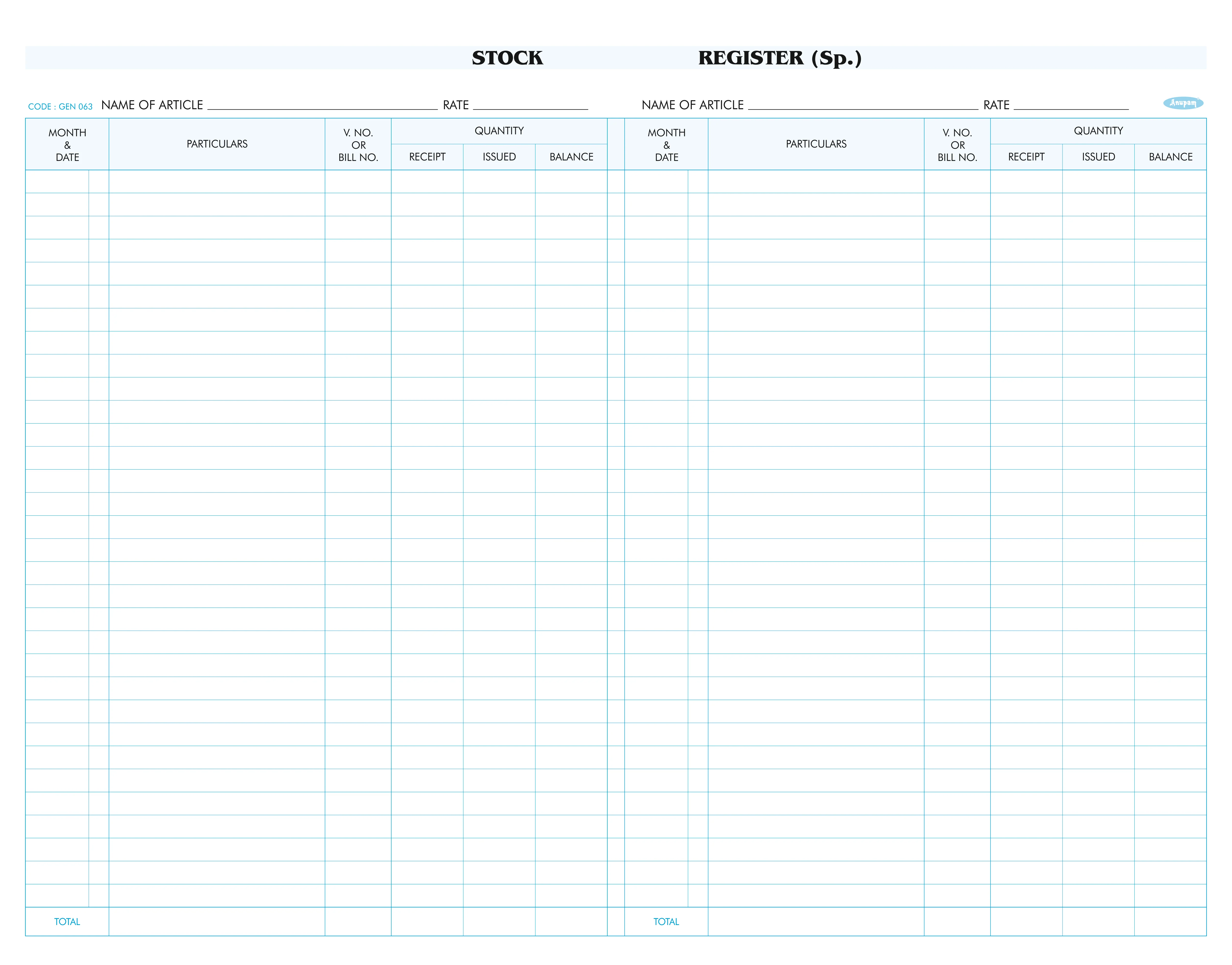Click the right 'V. NO. OR BILL NO.' header
This screenshot has height=965, width=1232.
(957, 145)
